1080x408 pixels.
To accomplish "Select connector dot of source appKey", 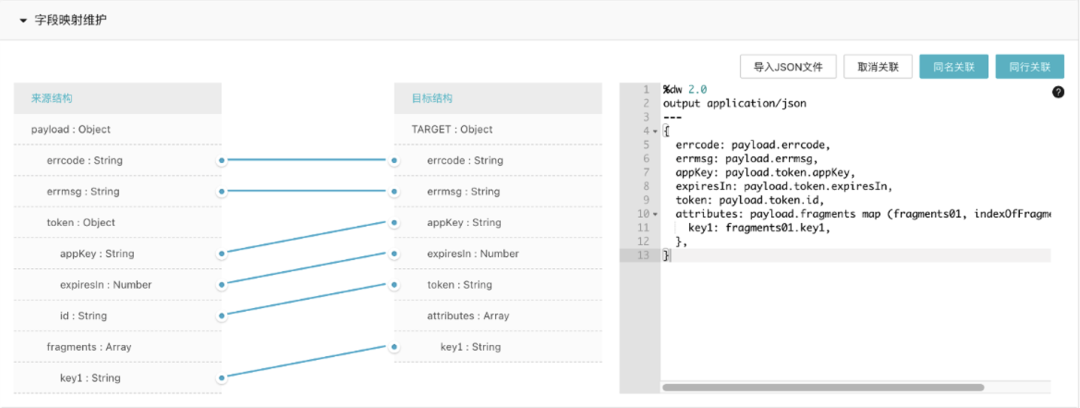I will pos(221,253).
